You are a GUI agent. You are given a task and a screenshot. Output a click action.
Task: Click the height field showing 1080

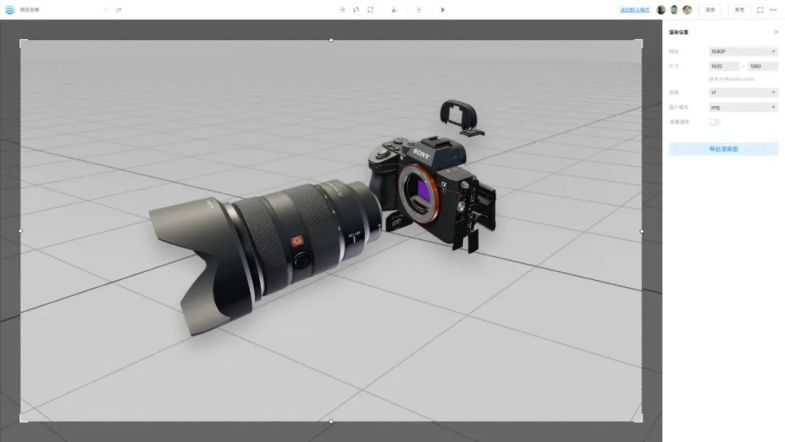762,66
